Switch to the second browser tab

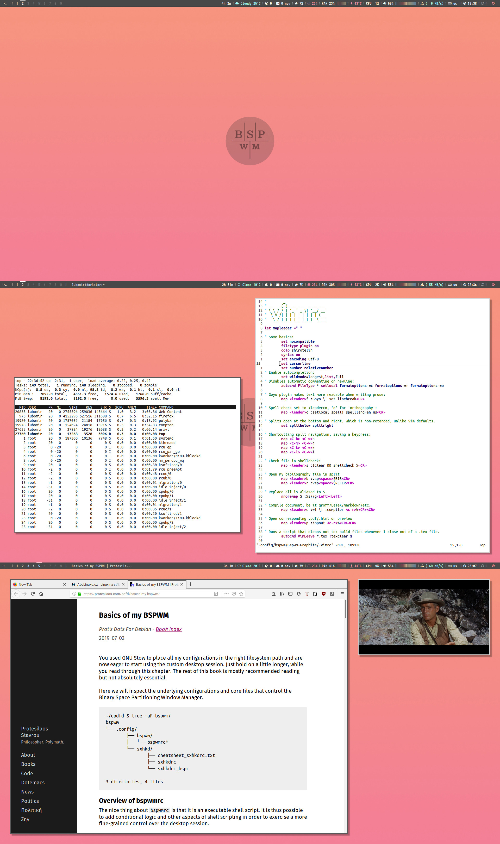pyautogui.click(x=97, y=584)
